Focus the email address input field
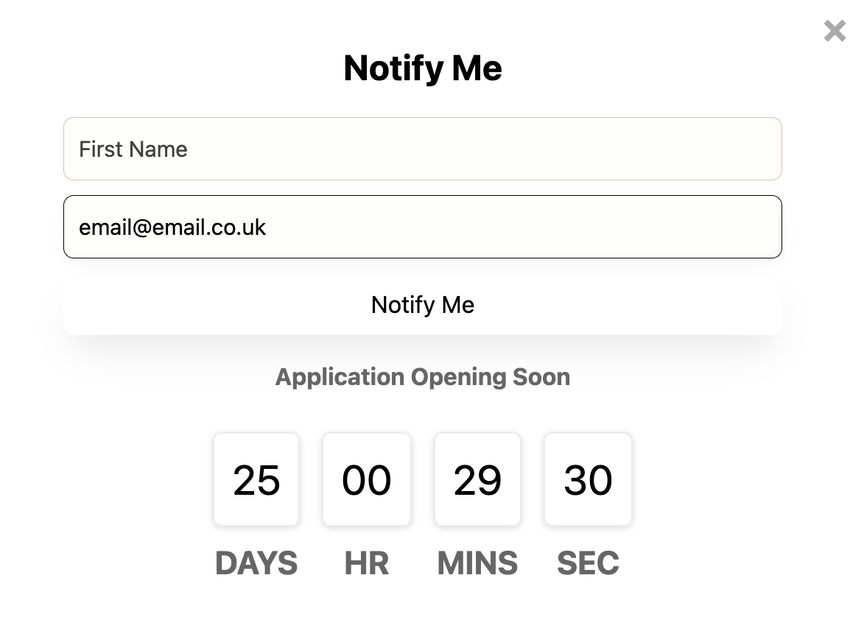This screenshot has width=850, height=617. pos(422,227)
